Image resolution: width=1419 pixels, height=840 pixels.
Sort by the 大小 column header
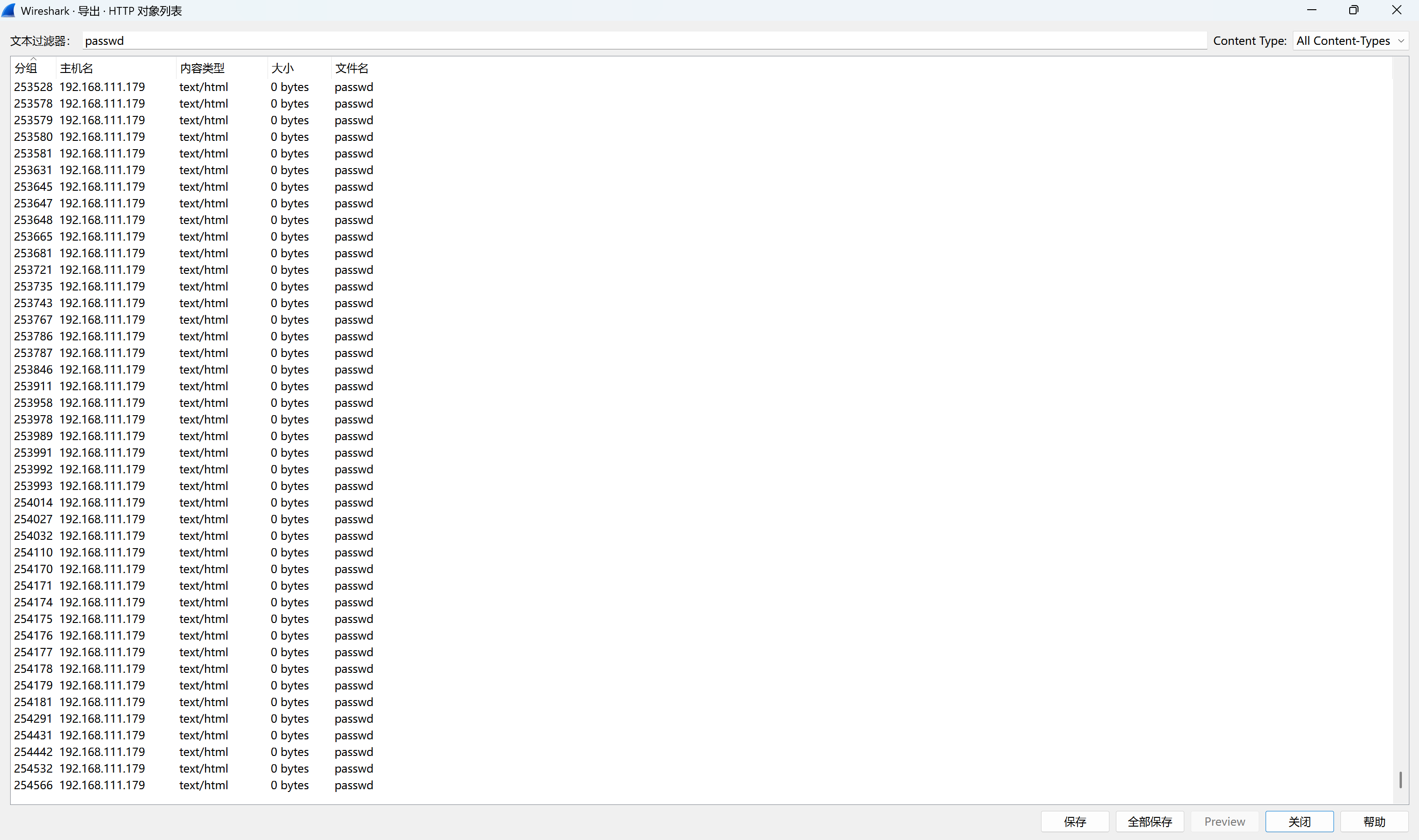tap(282, 68)
